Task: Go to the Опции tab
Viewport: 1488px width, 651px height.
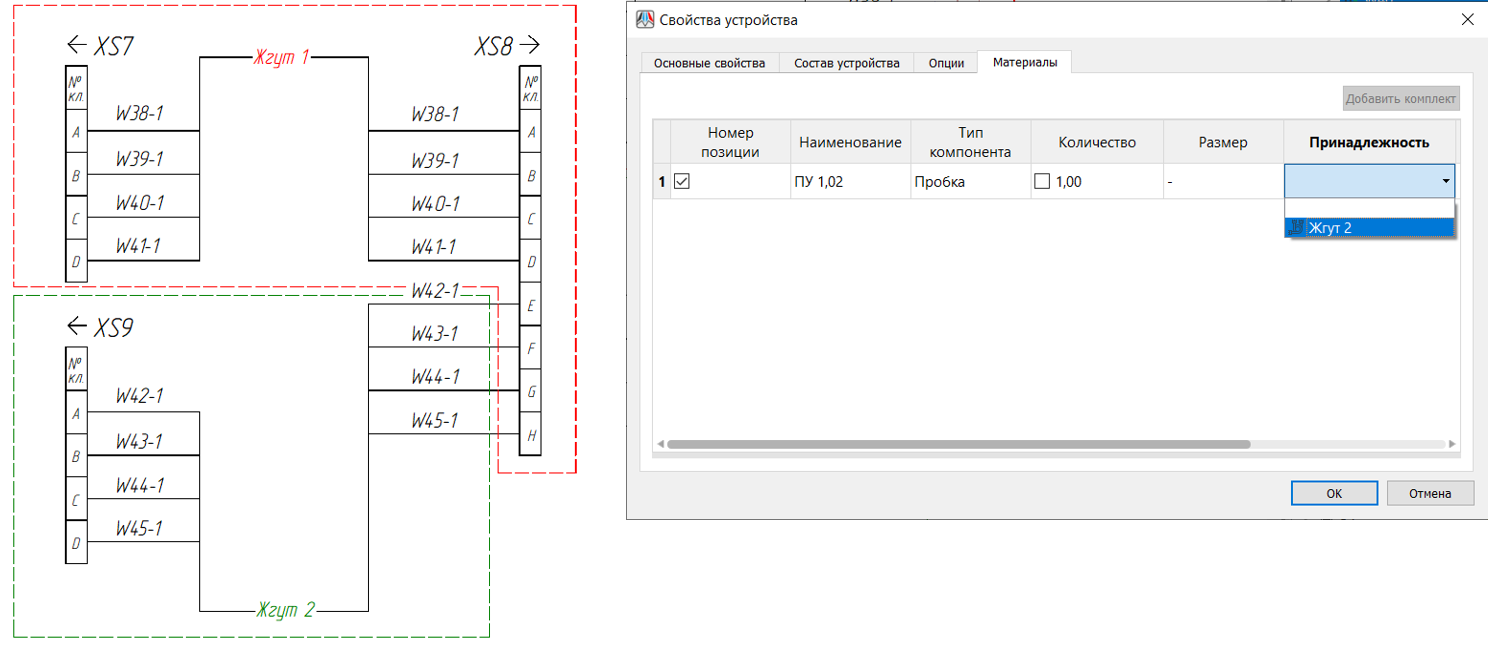Action: (x=945, y=63)
